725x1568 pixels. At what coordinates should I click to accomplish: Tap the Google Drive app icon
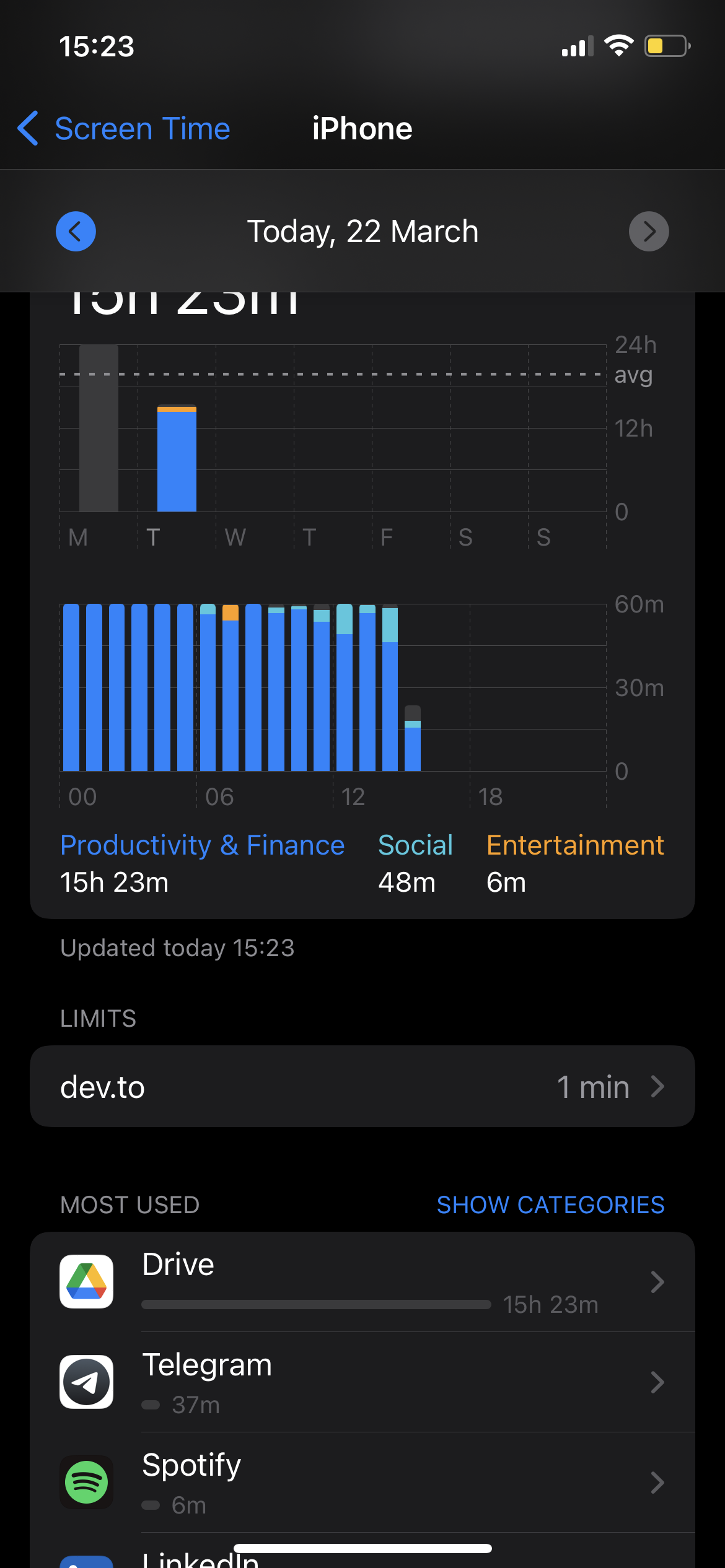coord(86,1281)
